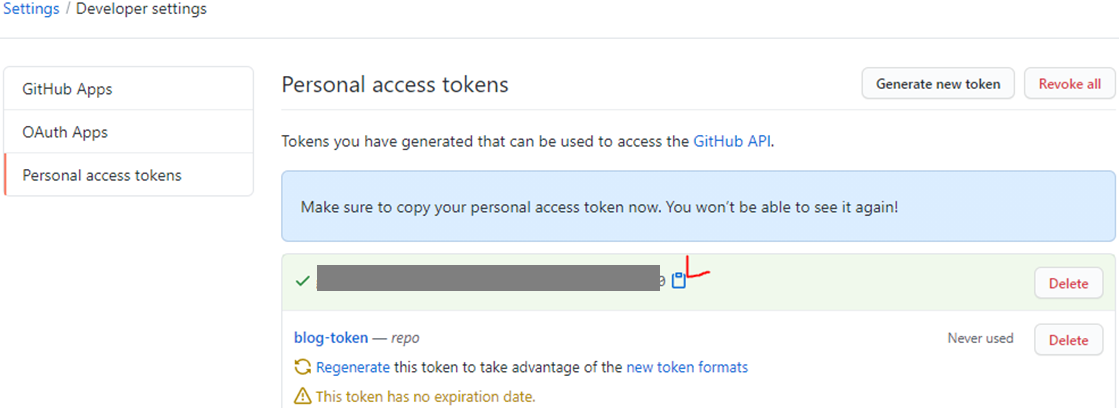
Task: Click the Revoke all button
Action: [1069, 83]
